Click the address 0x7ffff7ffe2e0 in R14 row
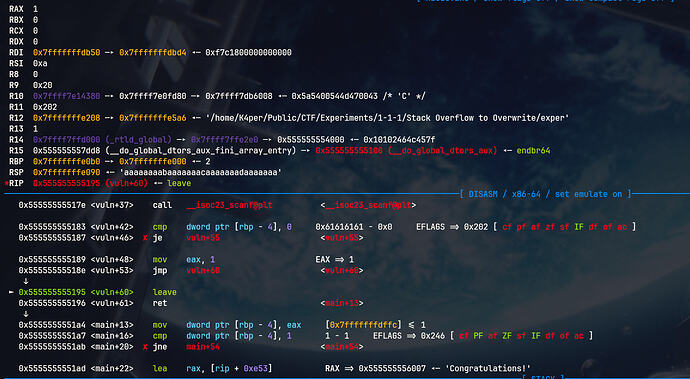Image resolution: width=690 pixels, height=379 pixels. [x=224, y=140]
